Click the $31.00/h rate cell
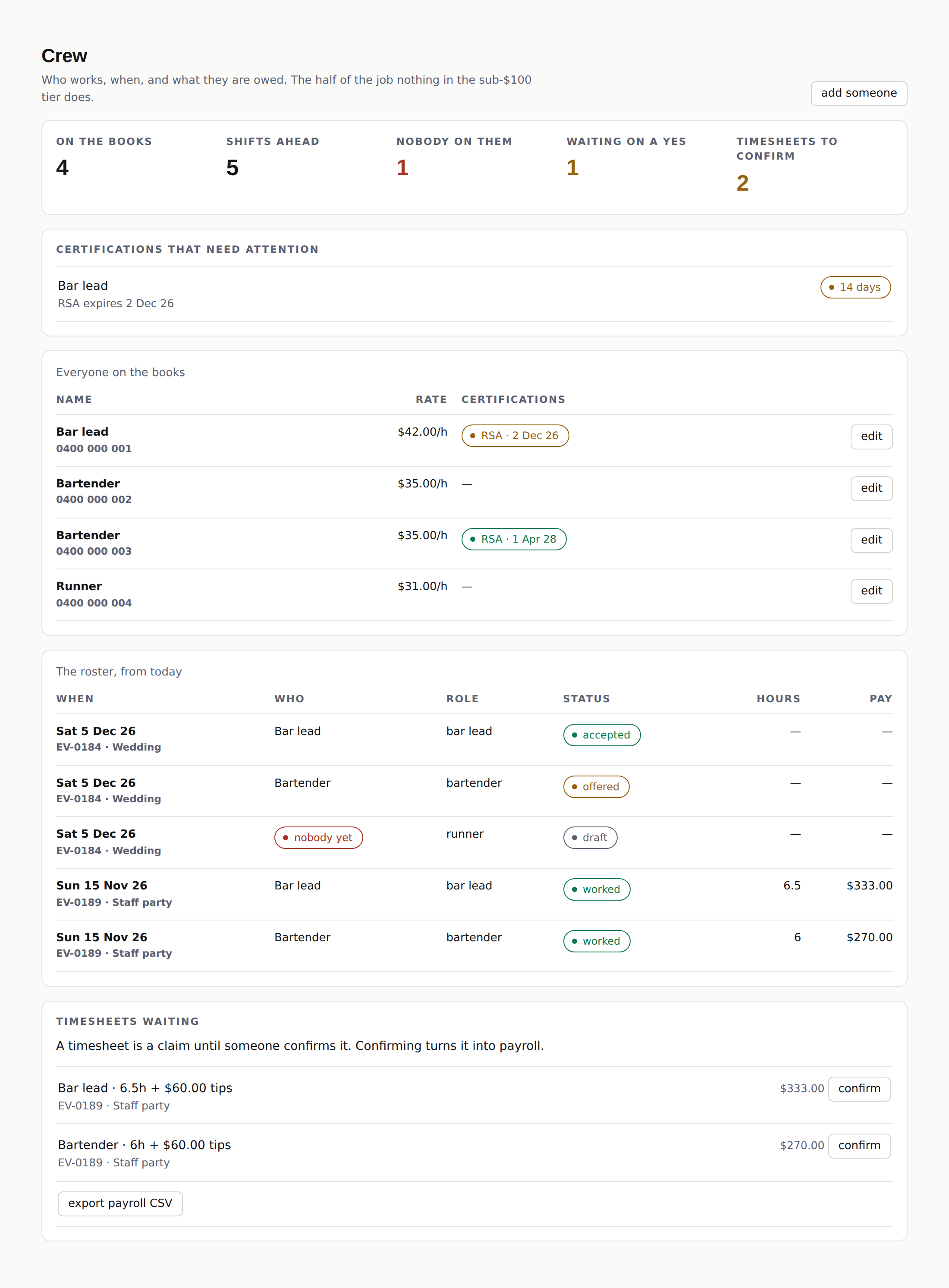This screenshot has width=949, height=1288. (422, 587)
